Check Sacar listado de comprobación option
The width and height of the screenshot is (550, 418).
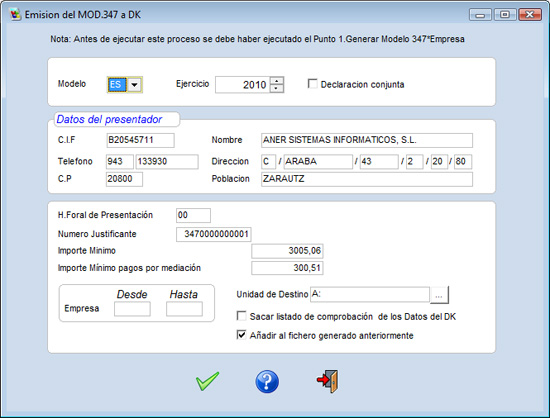point(241,316)
